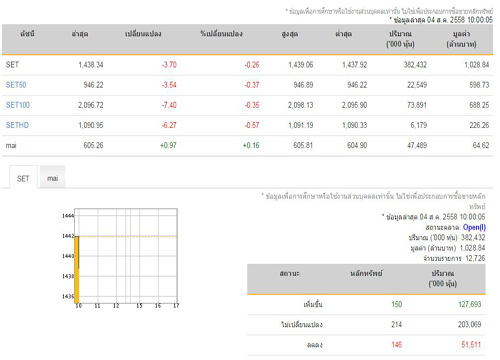500x360 pixels.
Task: Click mai percent change +0.16
Action: tap(251, 145)
